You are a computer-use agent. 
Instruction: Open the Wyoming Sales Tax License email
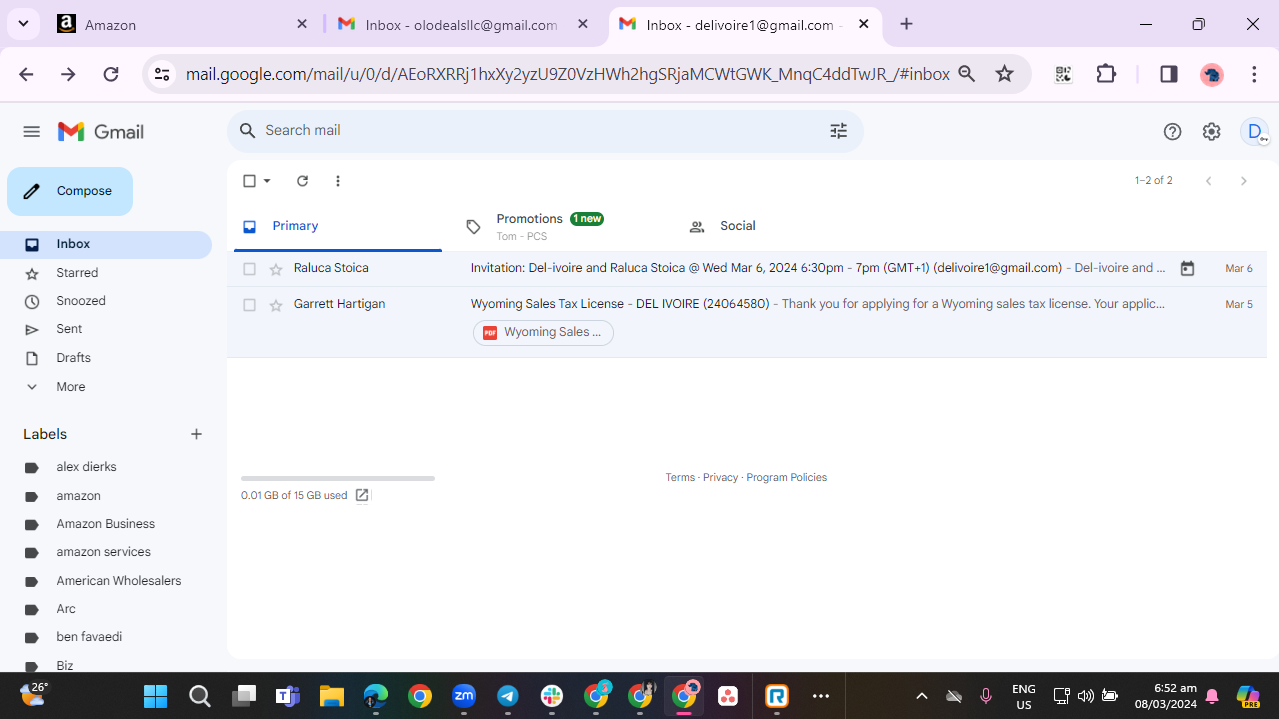click(x=746, y=322)
